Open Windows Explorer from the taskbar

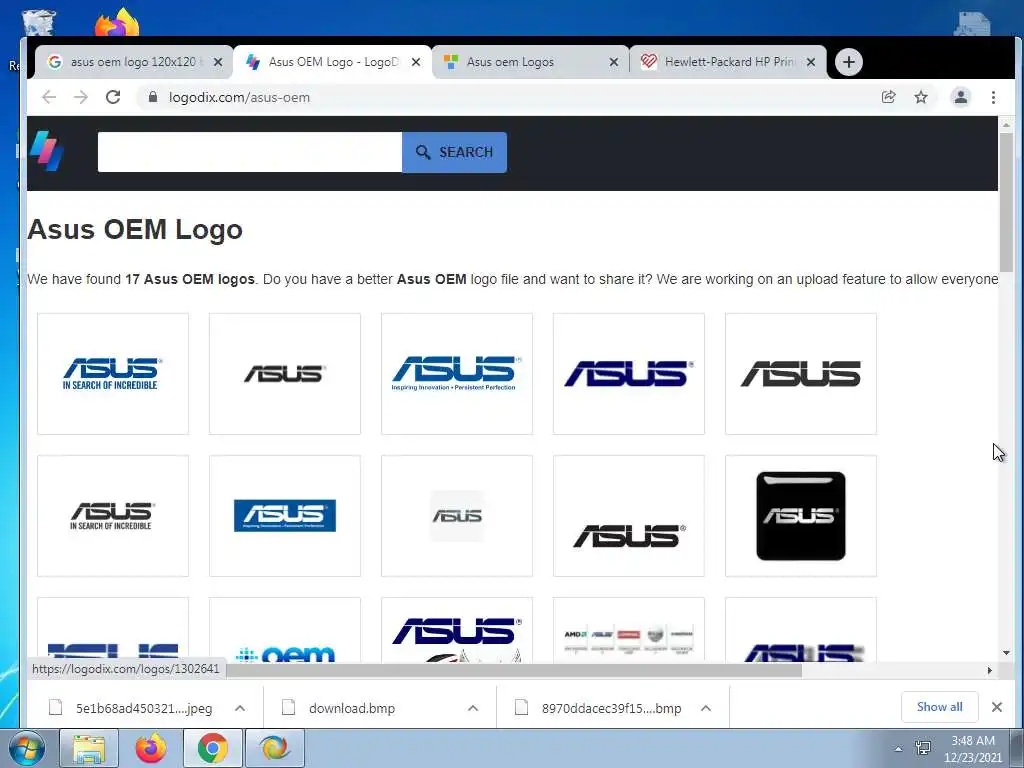pyautogui.click(x=89, y=748)
